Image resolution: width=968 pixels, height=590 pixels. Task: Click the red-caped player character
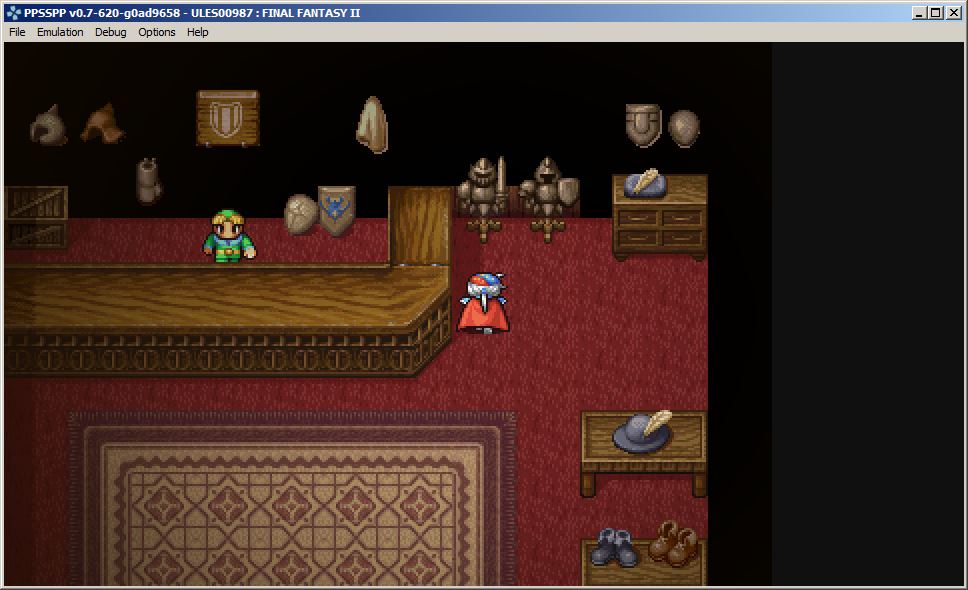click(483, 303)
